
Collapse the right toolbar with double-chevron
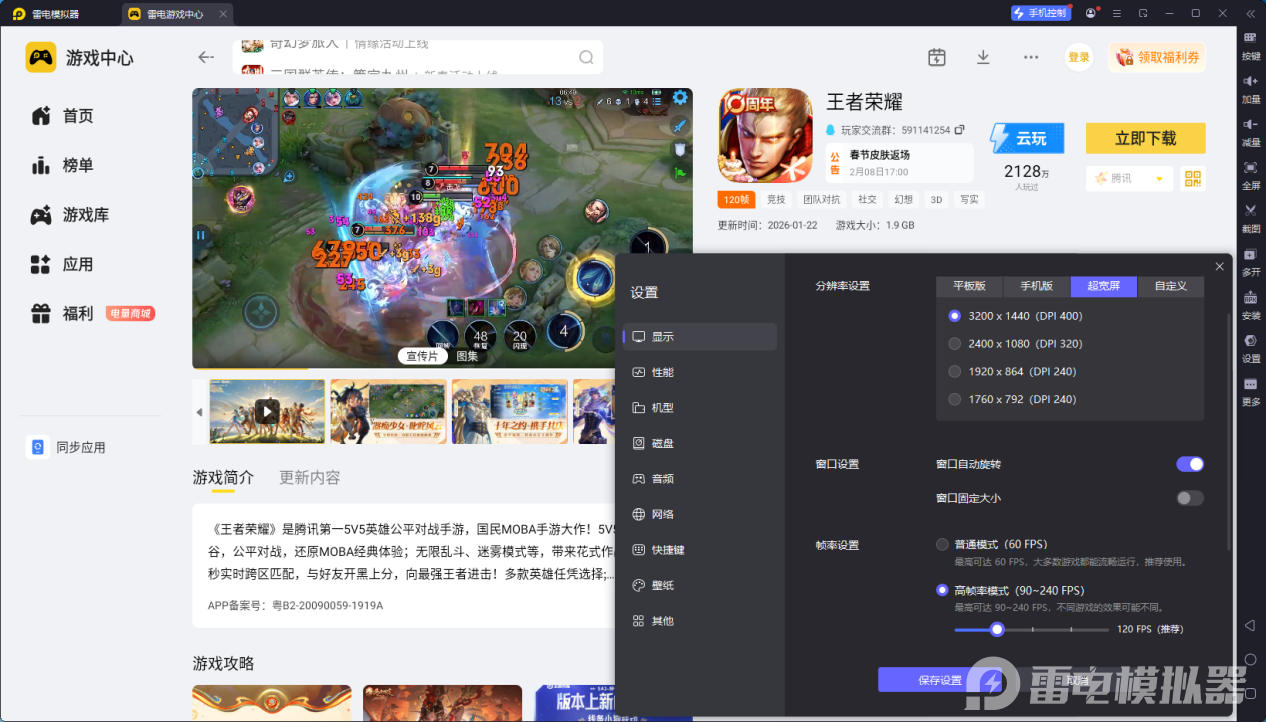tap(1250, 13)
